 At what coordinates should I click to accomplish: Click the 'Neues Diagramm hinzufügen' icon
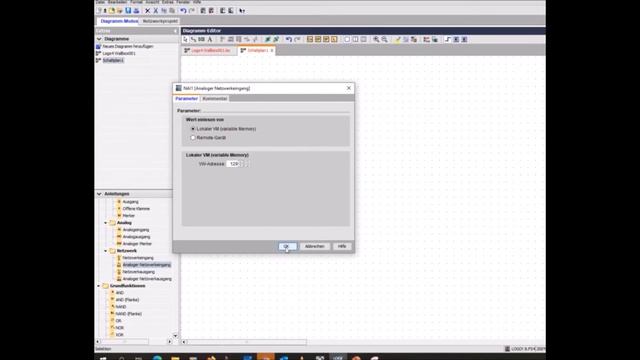pos(98,47)
